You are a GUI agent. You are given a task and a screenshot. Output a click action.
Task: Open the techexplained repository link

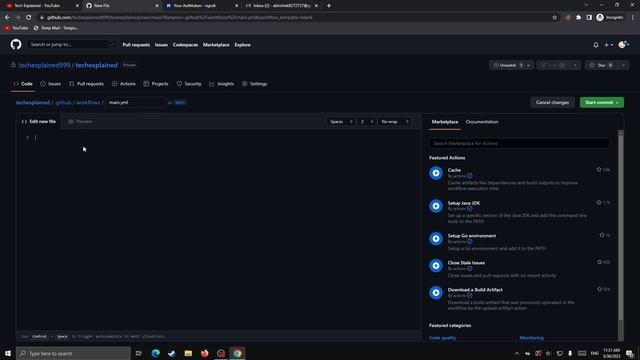pyautogui.click(x=96, y=65)
